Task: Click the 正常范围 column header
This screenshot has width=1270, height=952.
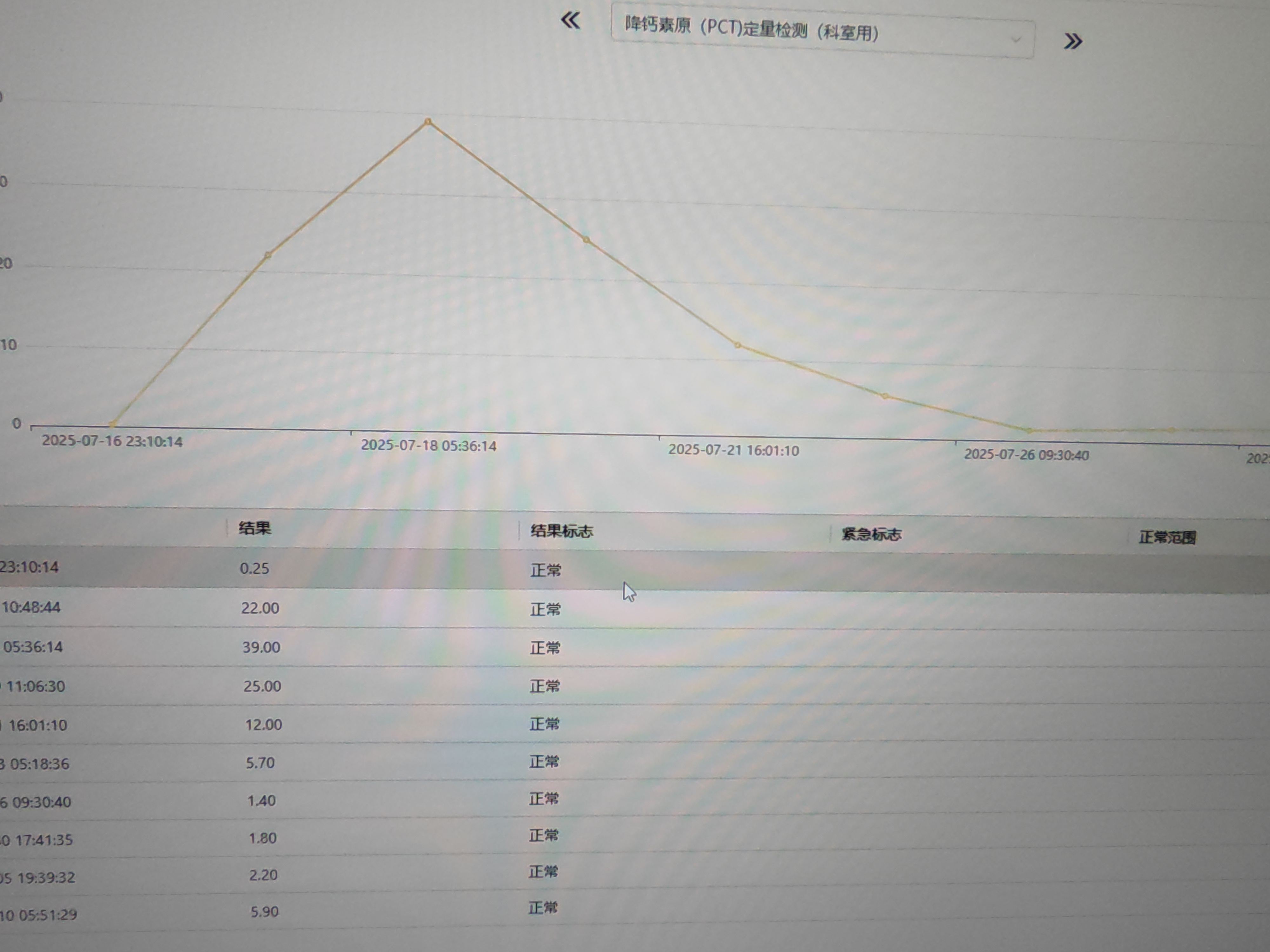Action: point(1167,538)
